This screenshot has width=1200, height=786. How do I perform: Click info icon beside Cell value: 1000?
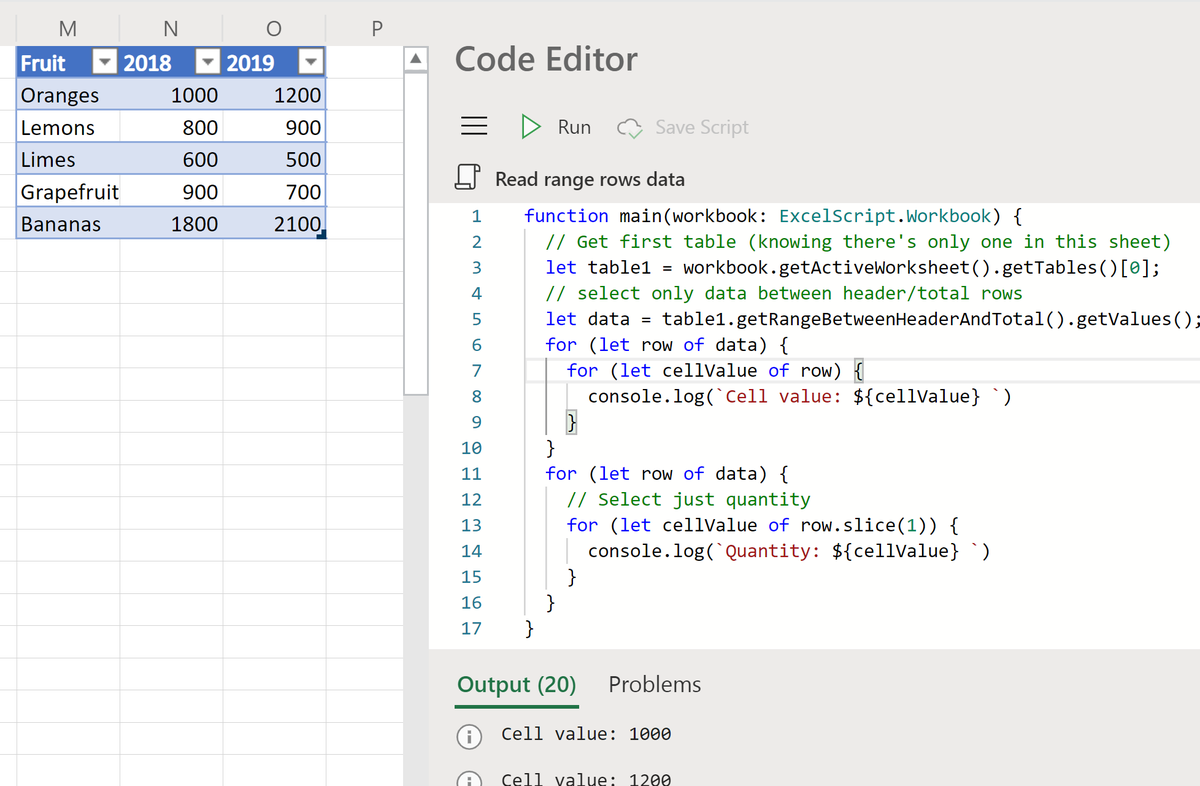(467, 736)
